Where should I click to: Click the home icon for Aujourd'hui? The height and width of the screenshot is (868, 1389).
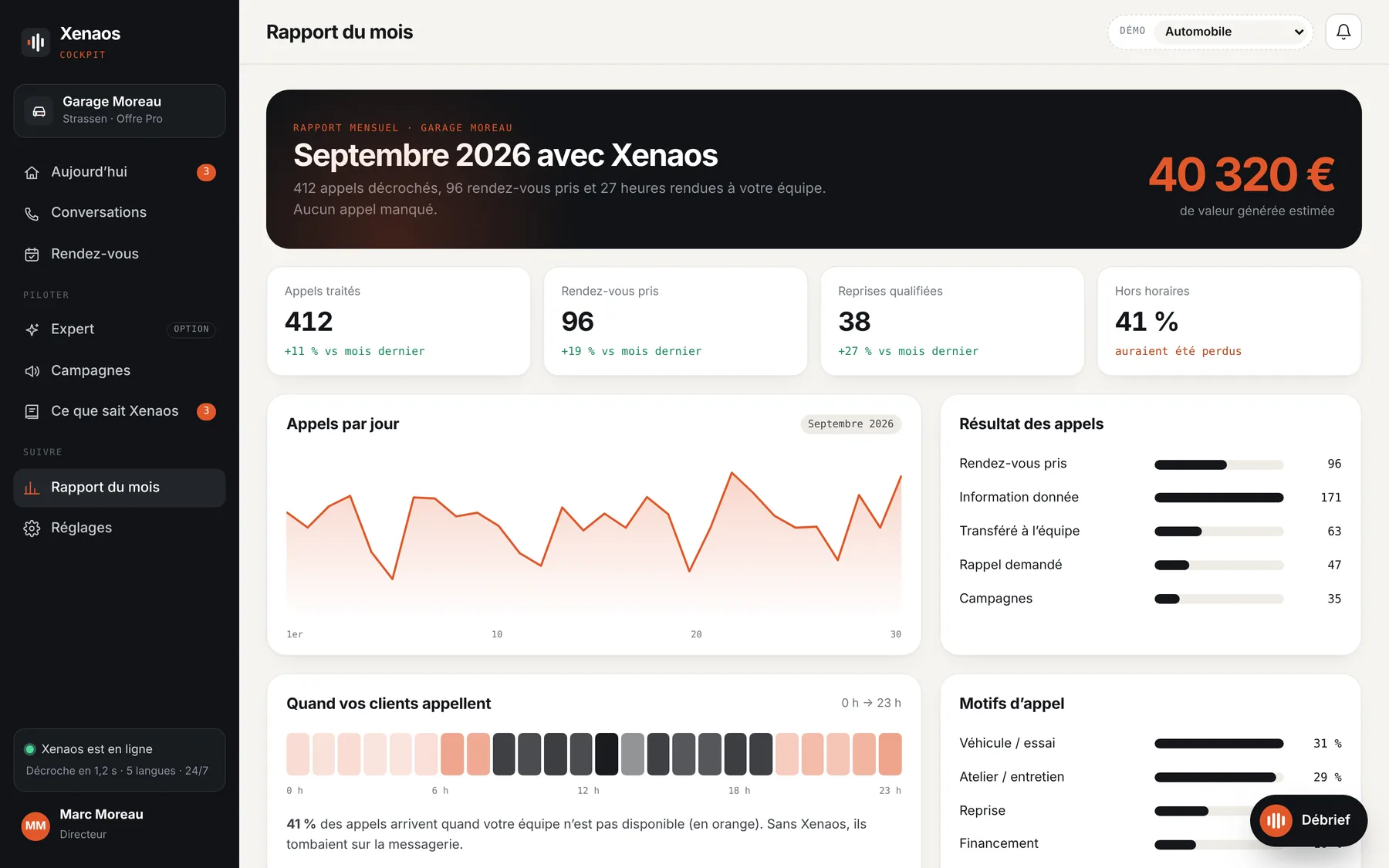(x=32, y=172)
